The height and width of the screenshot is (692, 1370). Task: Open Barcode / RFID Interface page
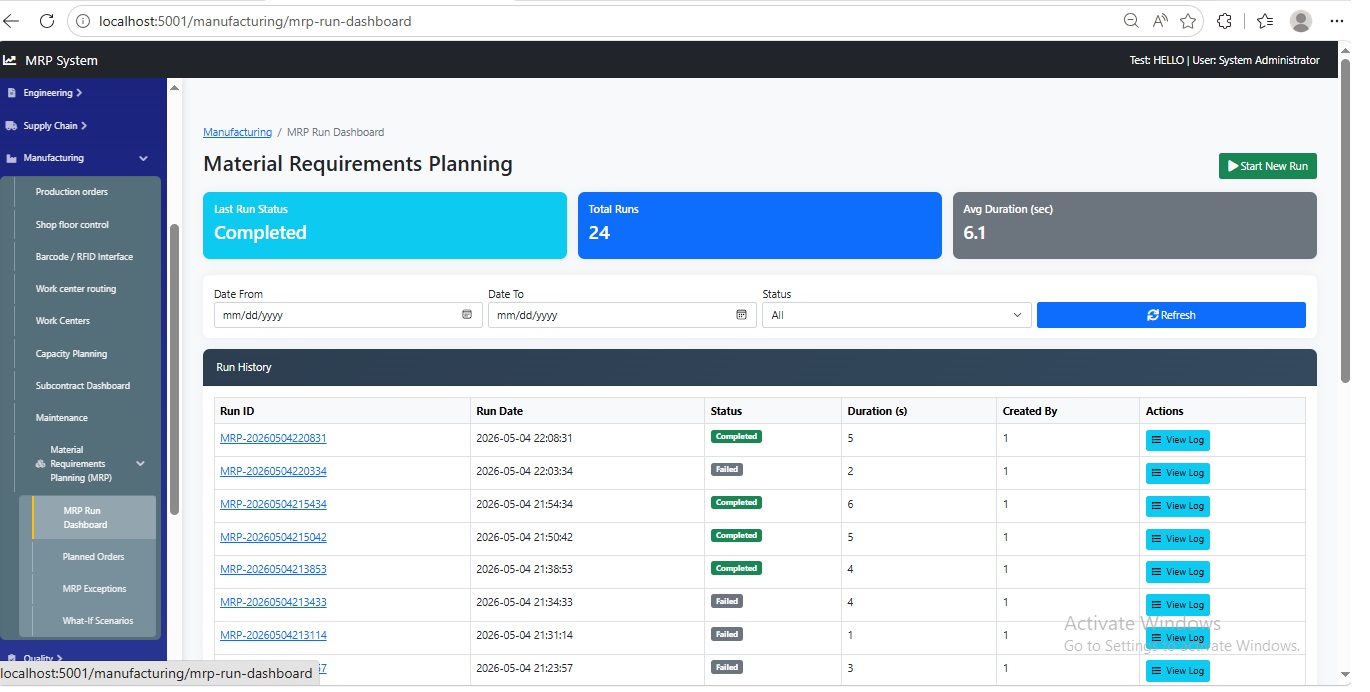click(x=84, y=257)
